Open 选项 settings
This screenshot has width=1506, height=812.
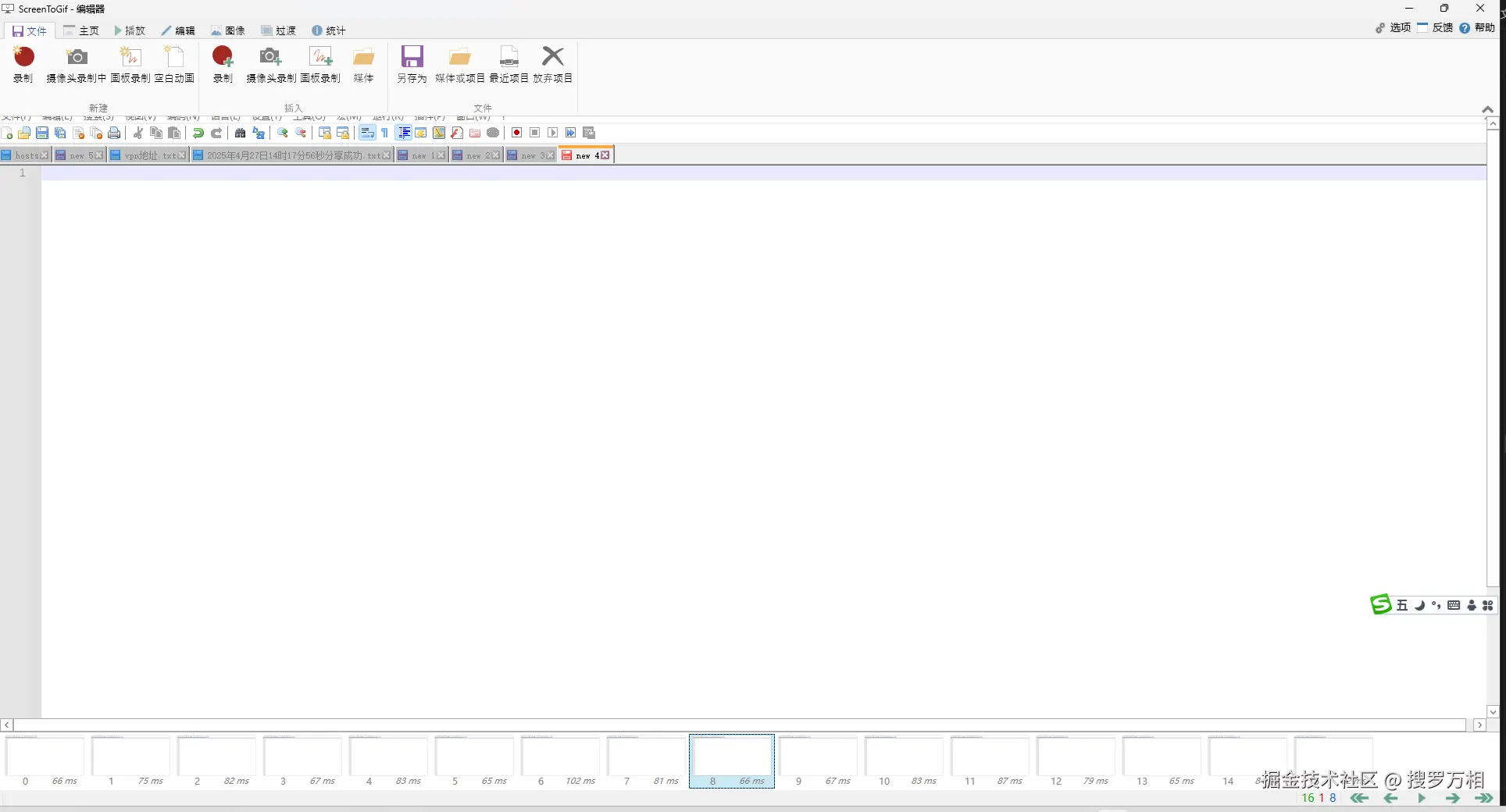click(1393, 27)
